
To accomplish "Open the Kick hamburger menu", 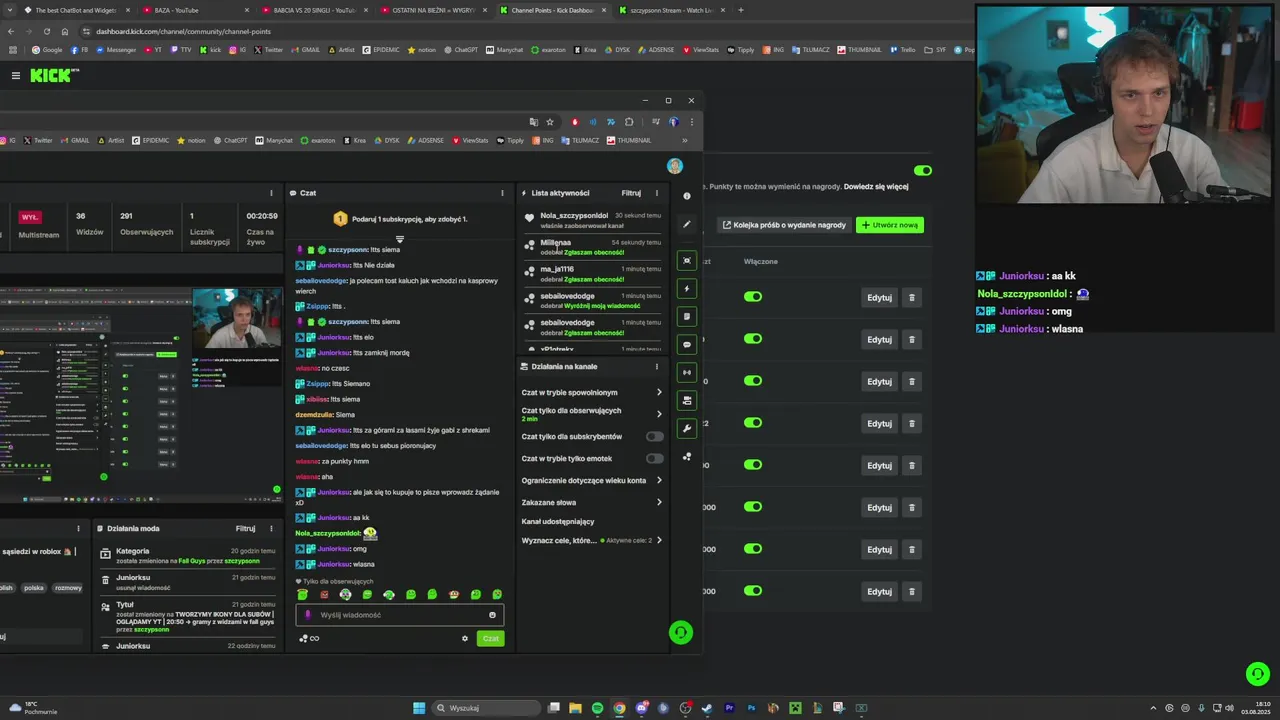I will (15, 75).
